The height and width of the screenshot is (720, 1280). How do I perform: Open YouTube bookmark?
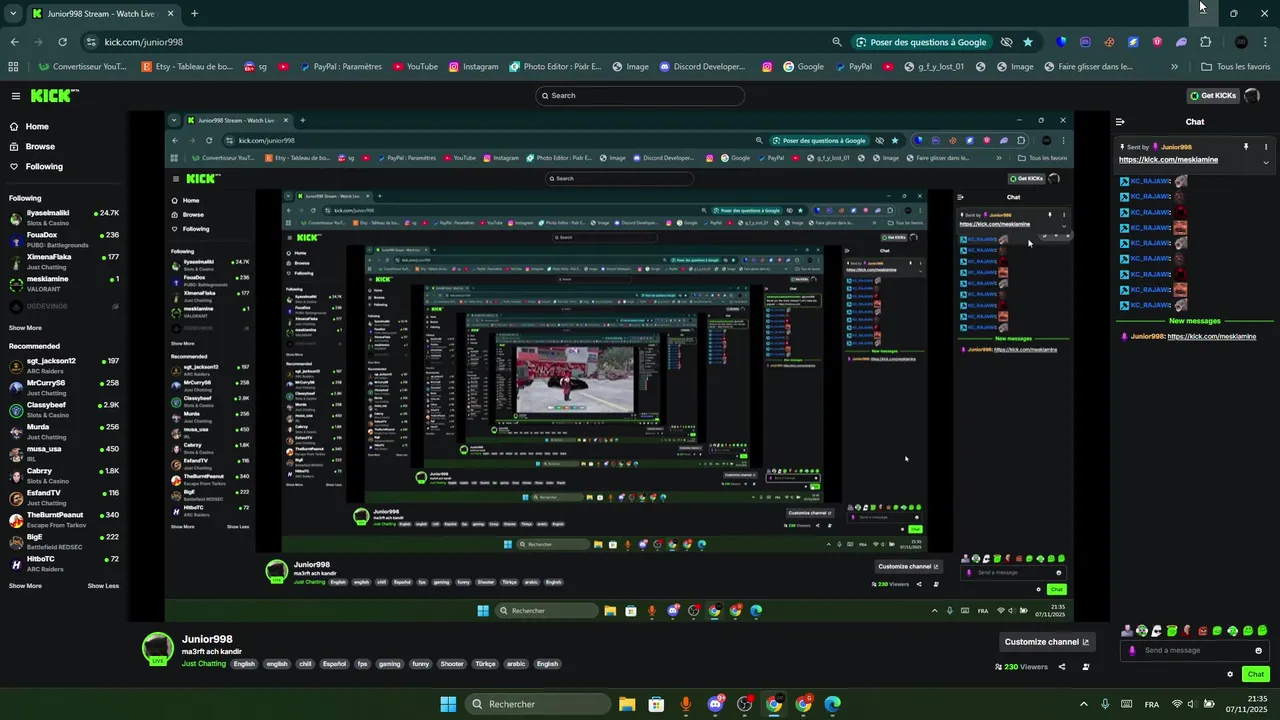click(x=415, y=67)
